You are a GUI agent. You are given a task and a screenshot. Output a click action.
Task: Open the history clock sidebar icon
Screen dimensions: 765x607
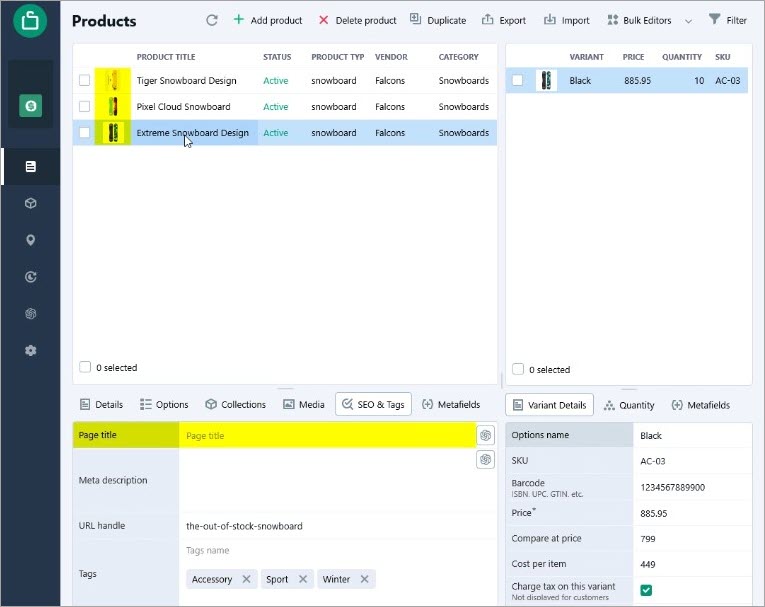(30, 277)
